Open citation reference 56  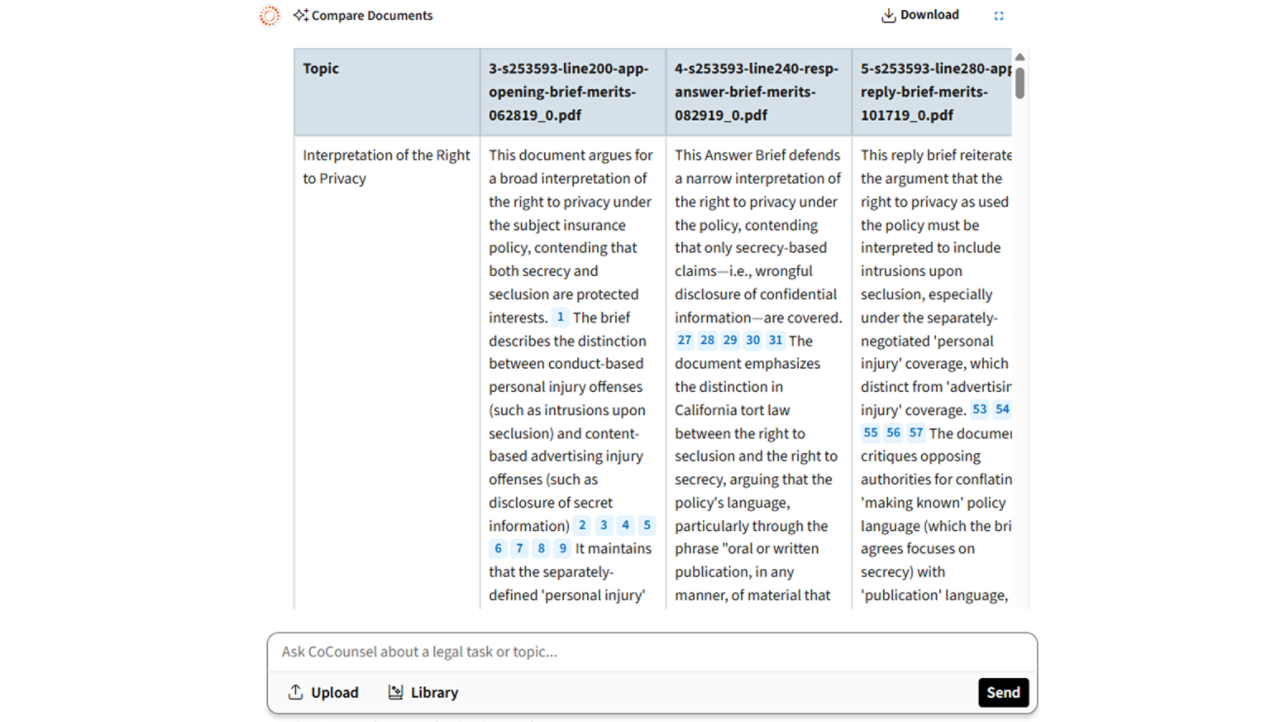click(x=893, y=433)
